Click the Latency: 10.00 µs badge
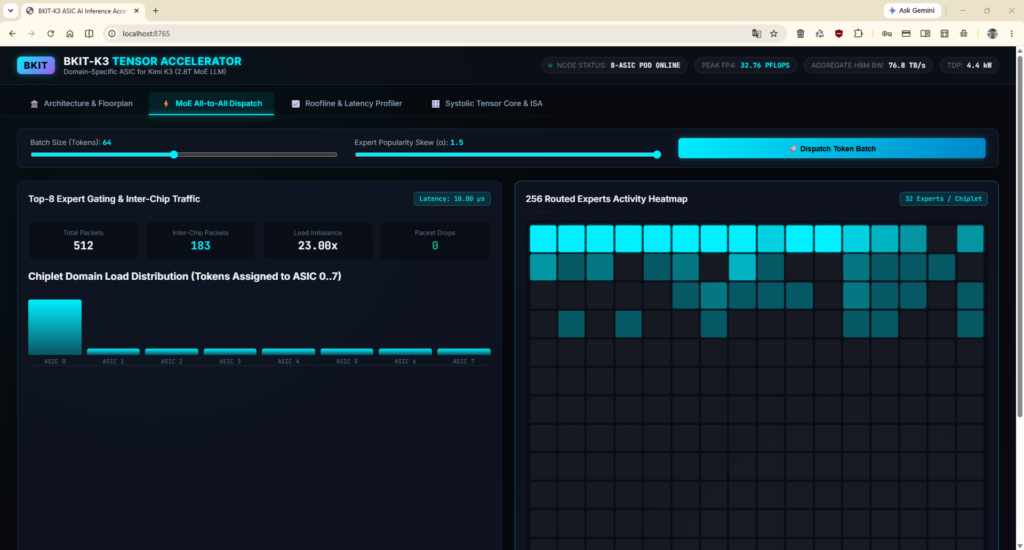Screen dimensions: 1024x550 pyautogui.click(x=452, y=199)
